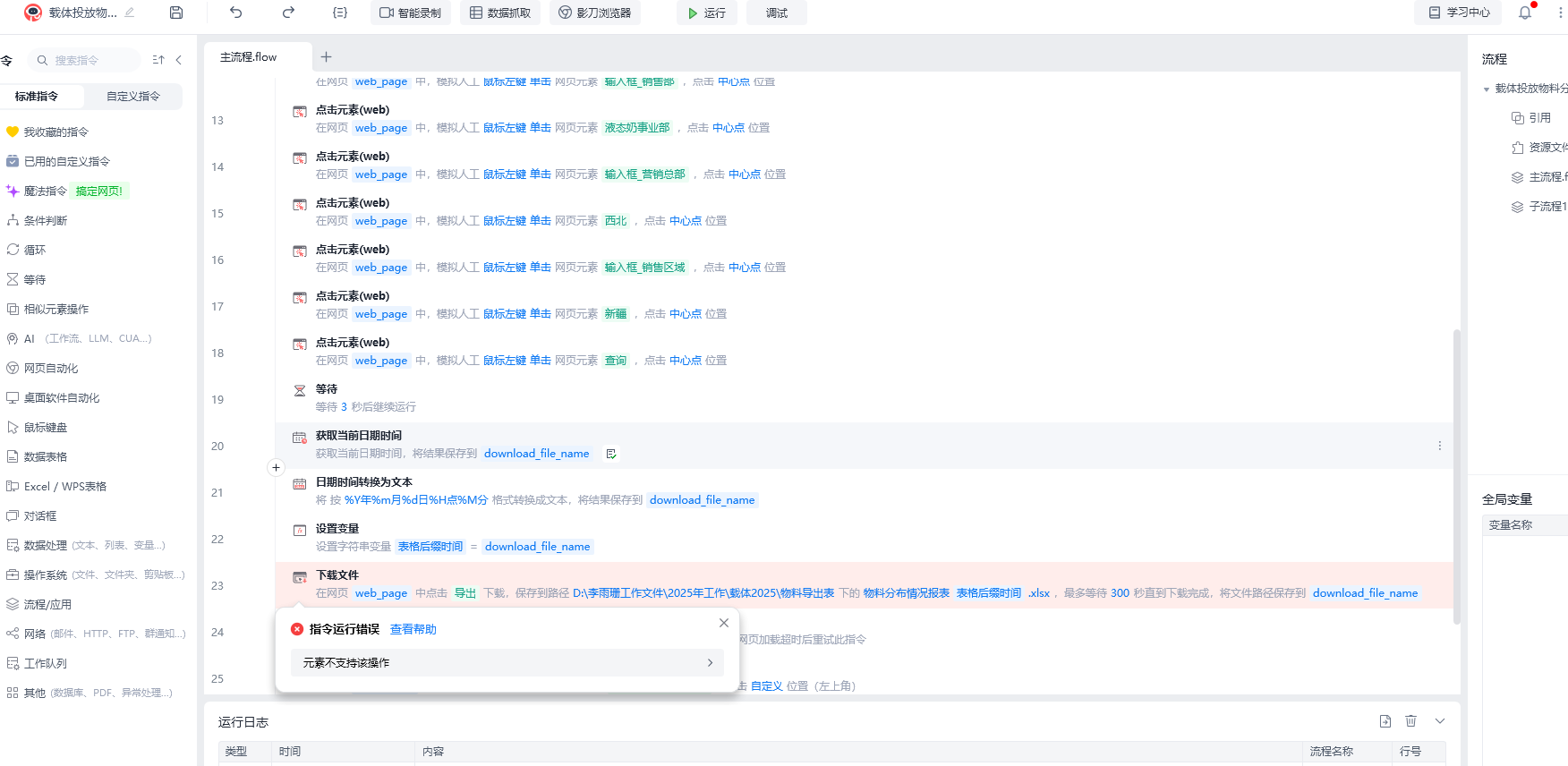Open more options on line 20
The width and height of the screenshot is (1568, 766).
pos(1439,446)
